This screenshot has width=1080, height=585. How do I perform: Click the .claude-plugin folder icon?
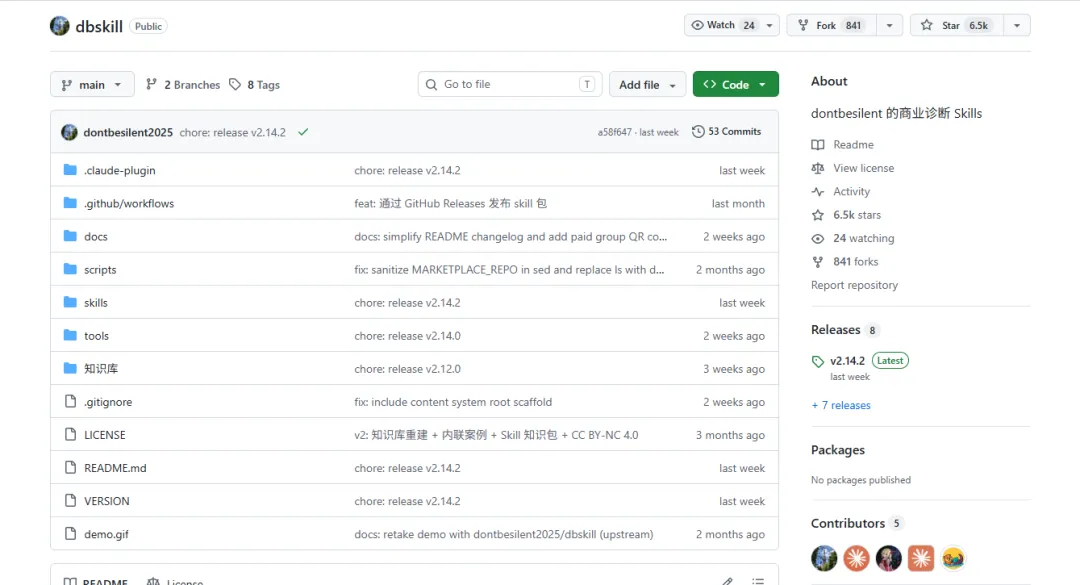click(x=70, y=170)
